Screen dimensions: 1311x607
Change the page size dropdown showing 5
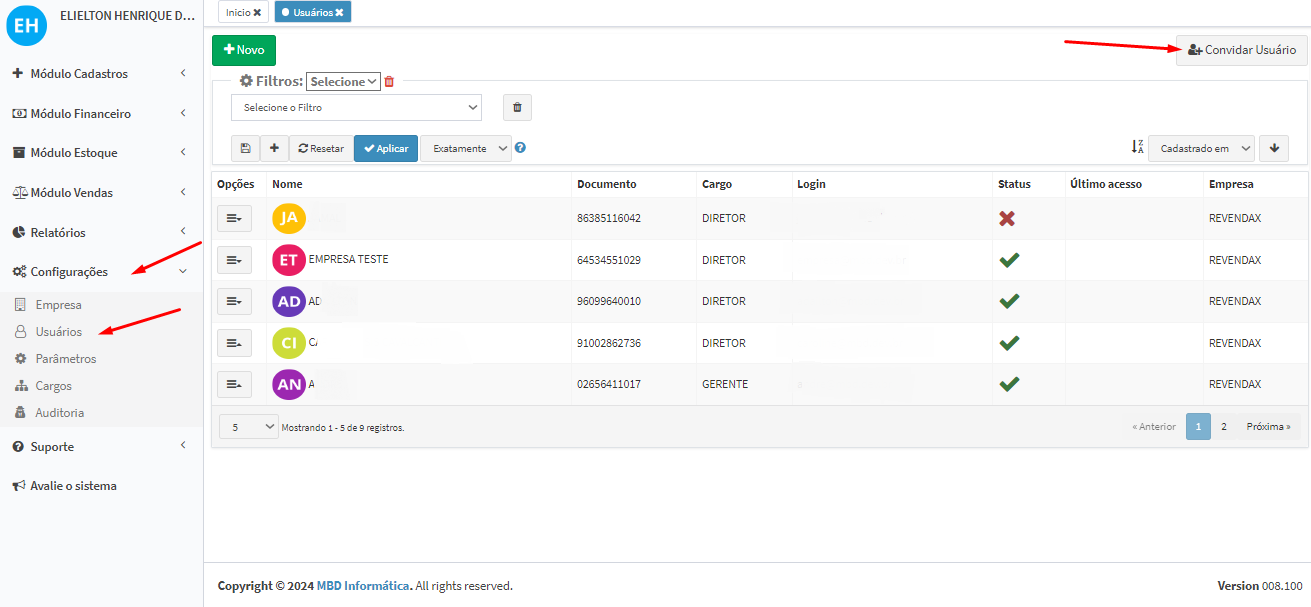coord(248,427)
